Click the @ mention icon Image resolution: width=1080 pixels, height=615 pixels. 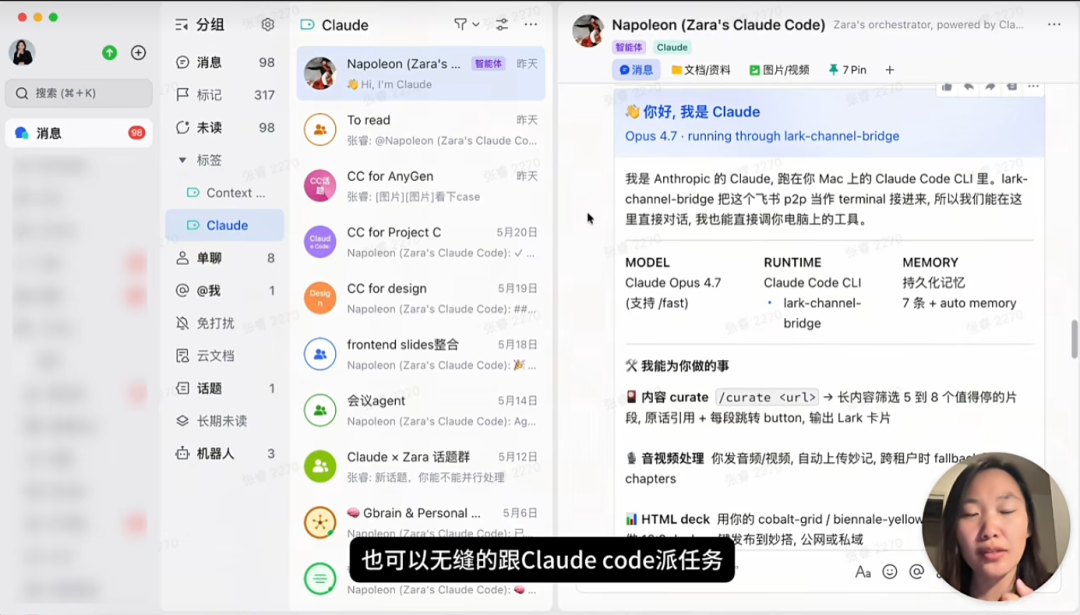pyautogui.click(x=916, y=572)
